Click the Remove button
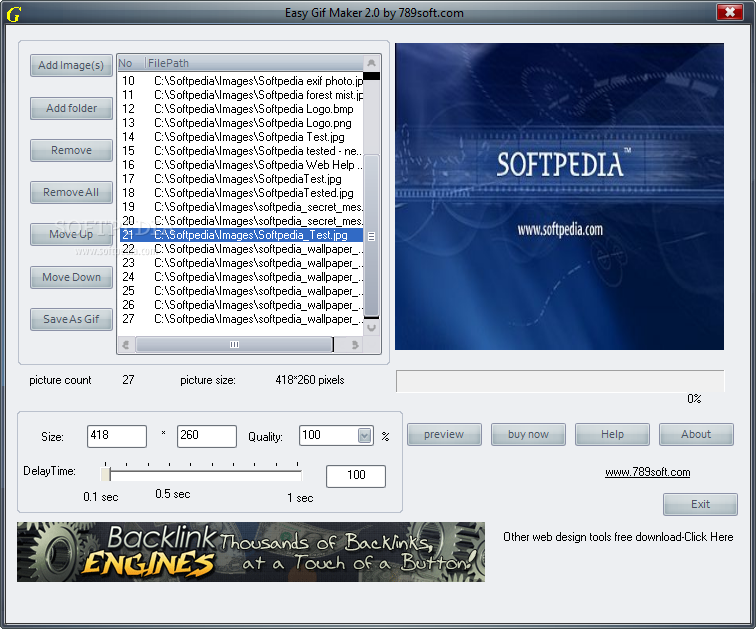756x629 pixels. [x=71, y=150]
